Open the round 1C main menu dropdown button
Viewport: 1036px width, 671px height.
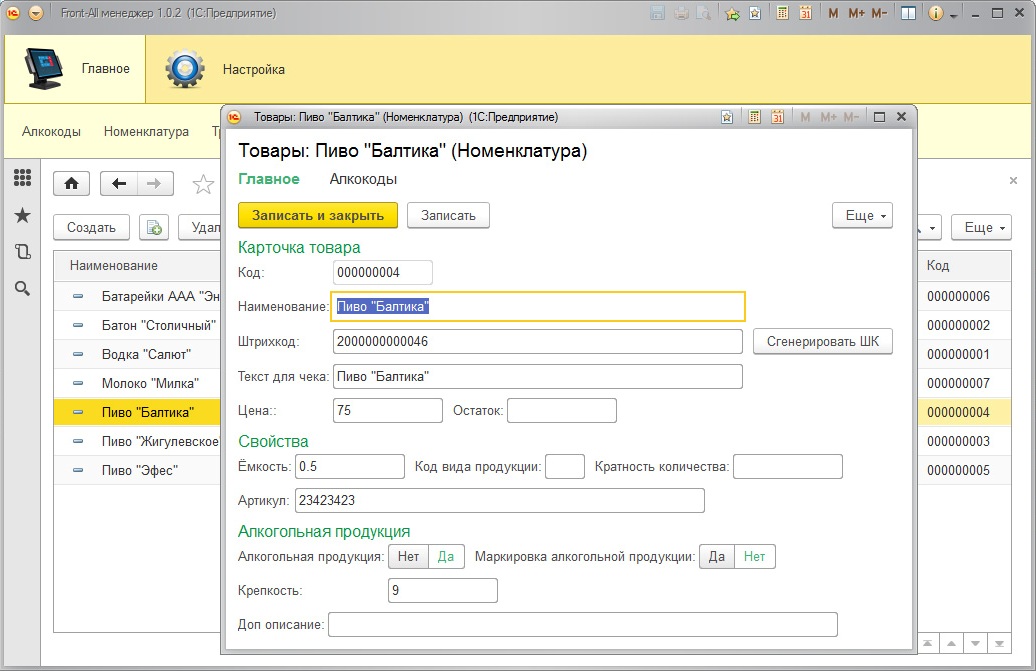(36, 13)
